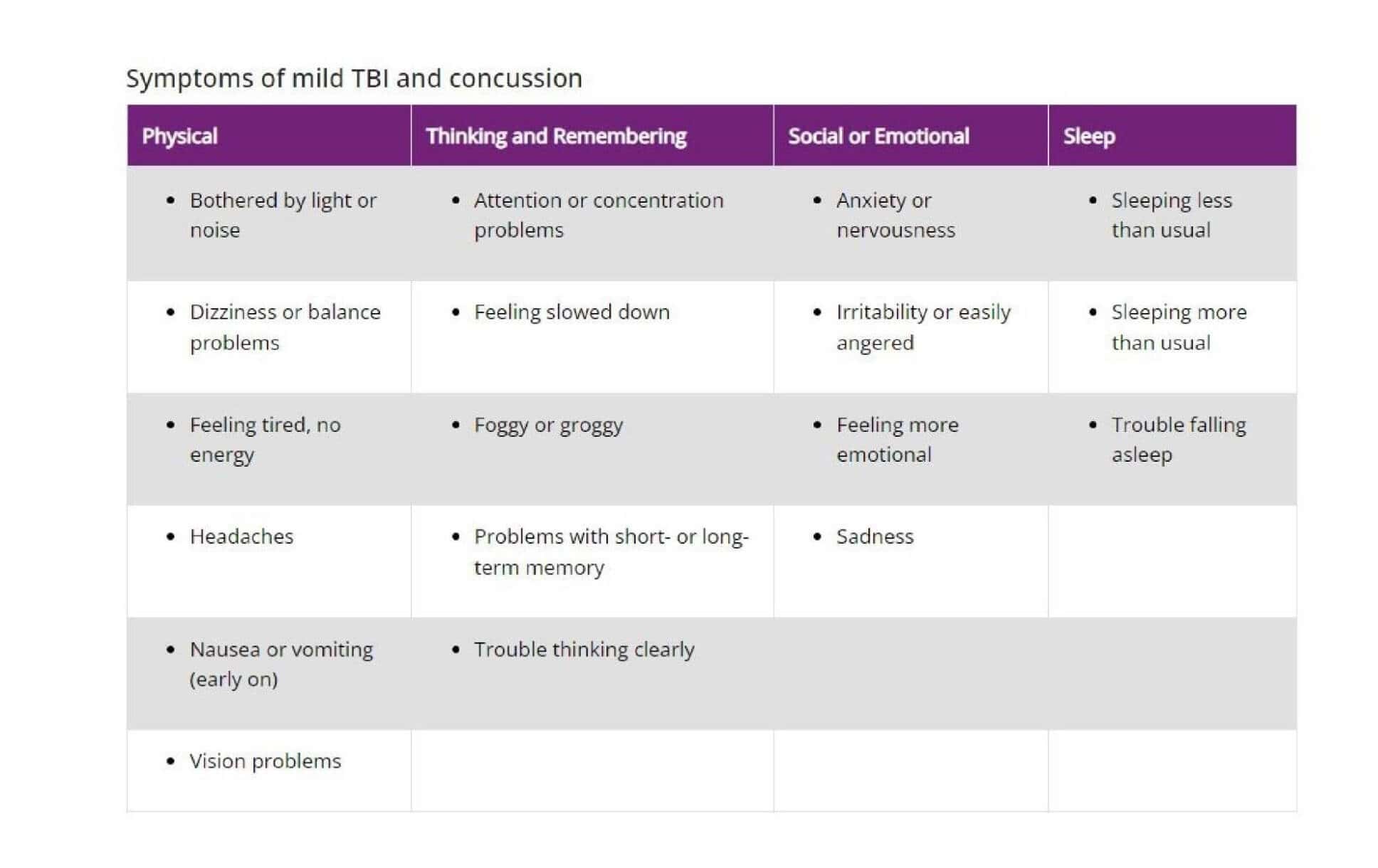Select 'Sleeping less than usual' item
The height and width of the screenshot is (868, 1378).
[1172, 215]
